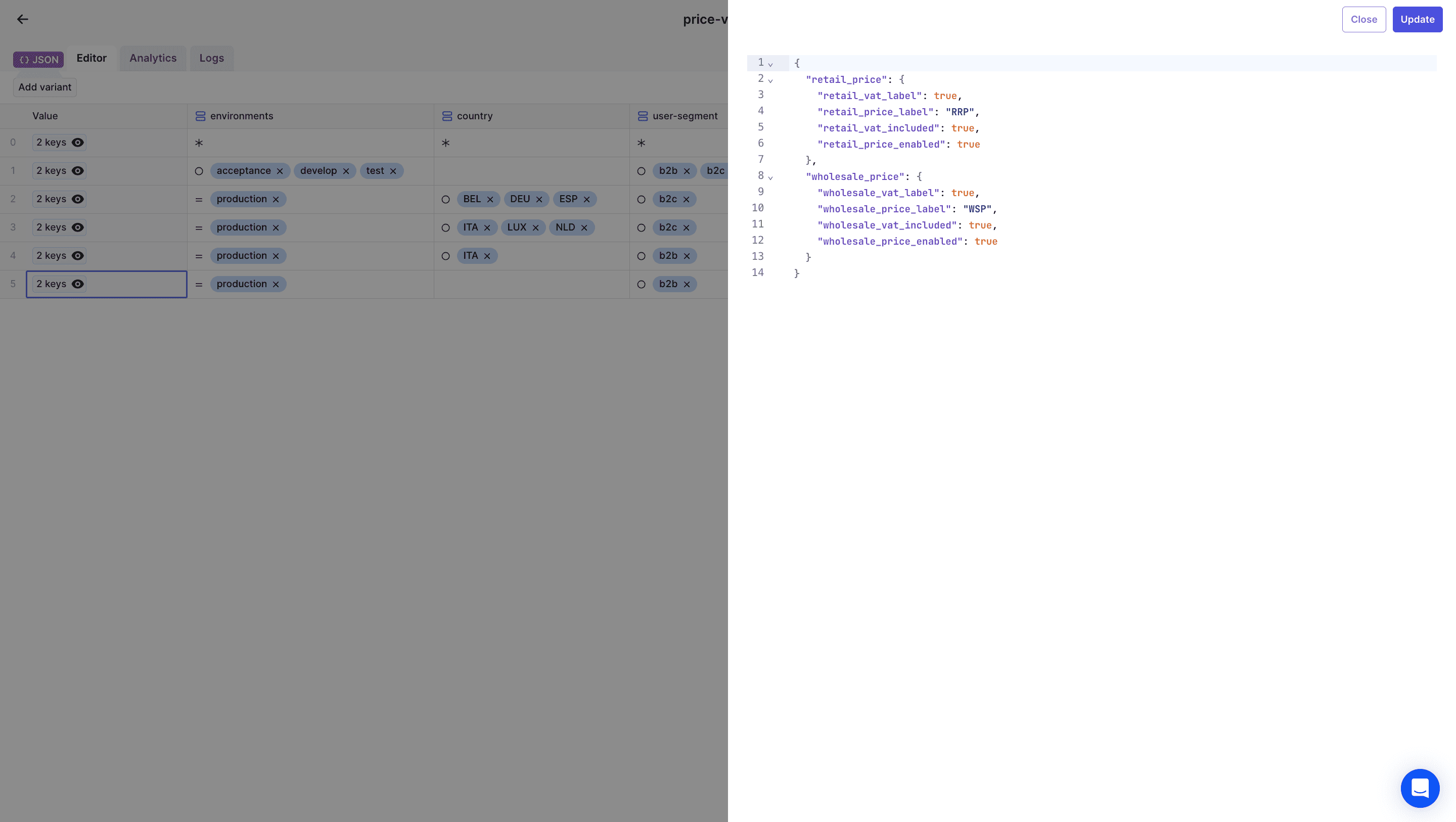Remove the production tag in row 5
This screenshot has height=822, width=1456.
(x=276, y=285)
